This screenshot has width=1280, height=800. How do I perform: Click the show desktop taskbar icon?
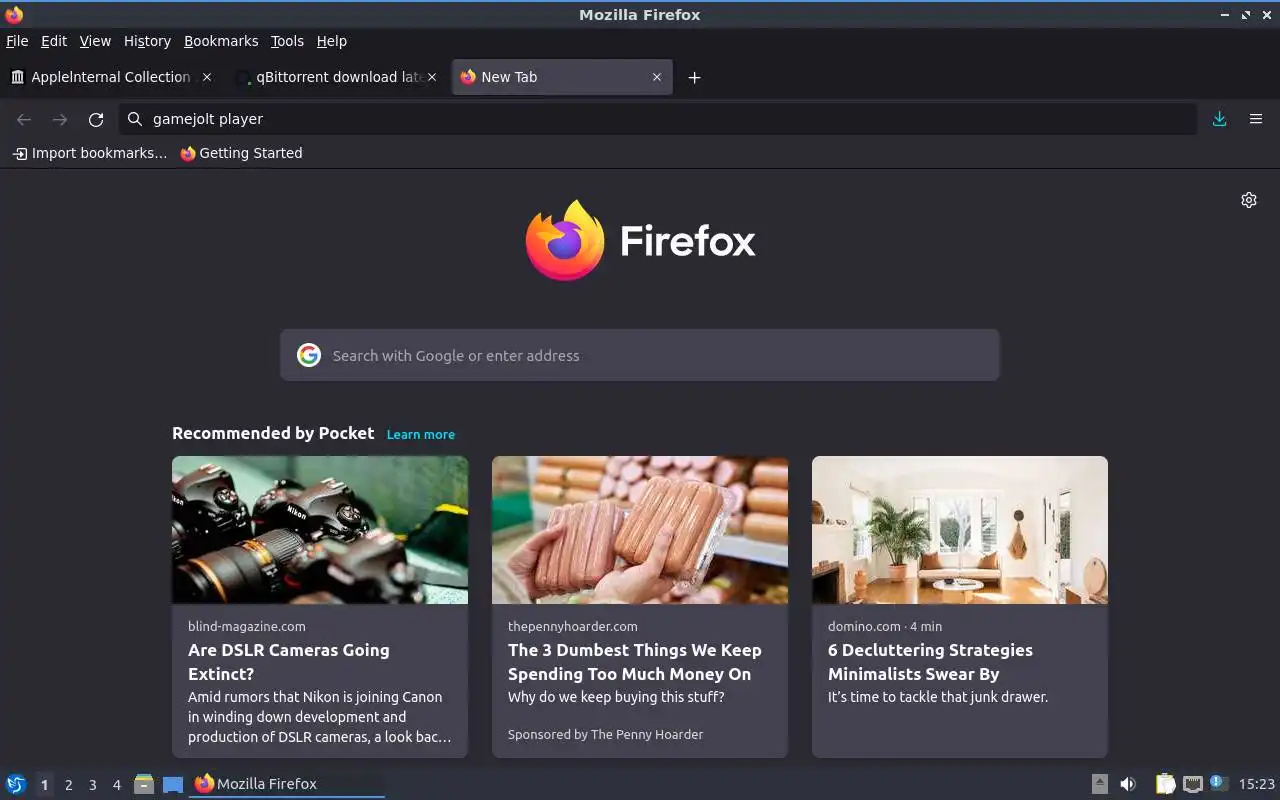click(173, 784)
